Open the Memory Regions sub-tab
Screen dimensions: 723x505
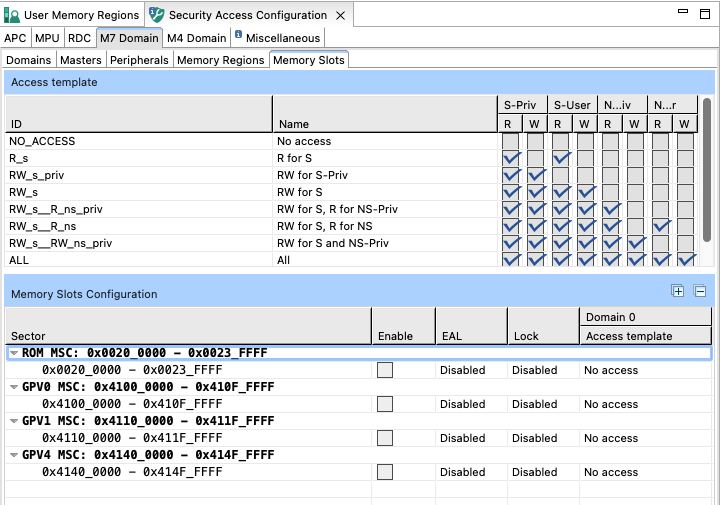pos(221,60)
